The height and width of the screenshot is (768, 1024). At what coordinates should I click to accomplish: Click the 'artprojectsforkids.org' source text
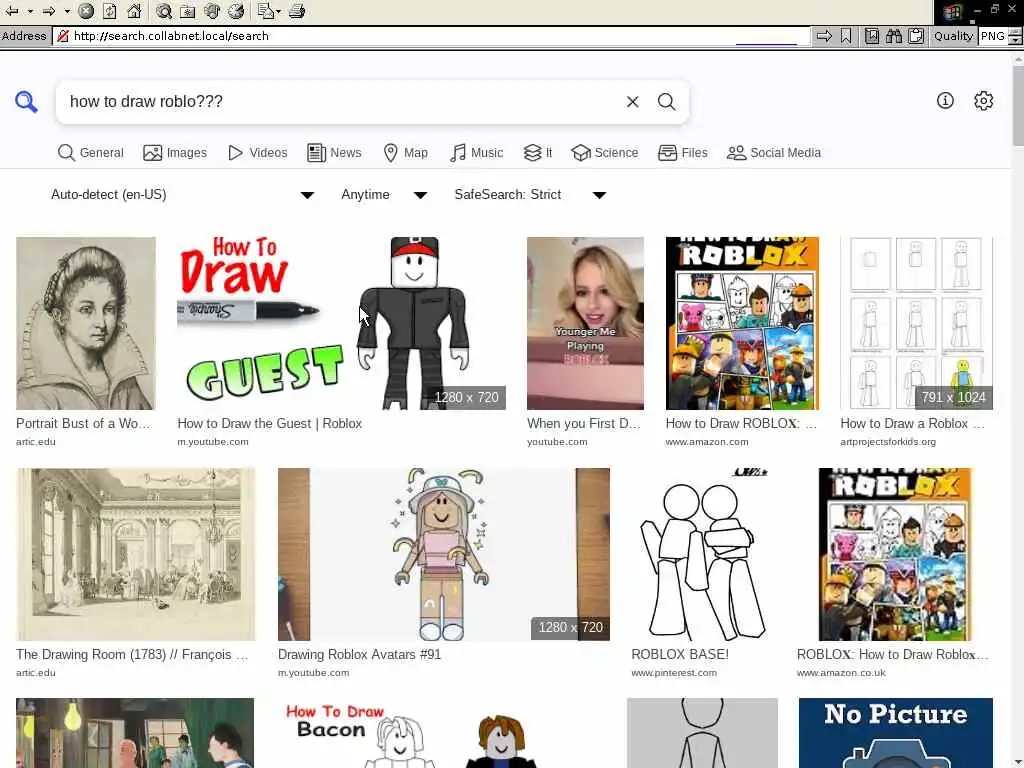(x=888, y=441)
